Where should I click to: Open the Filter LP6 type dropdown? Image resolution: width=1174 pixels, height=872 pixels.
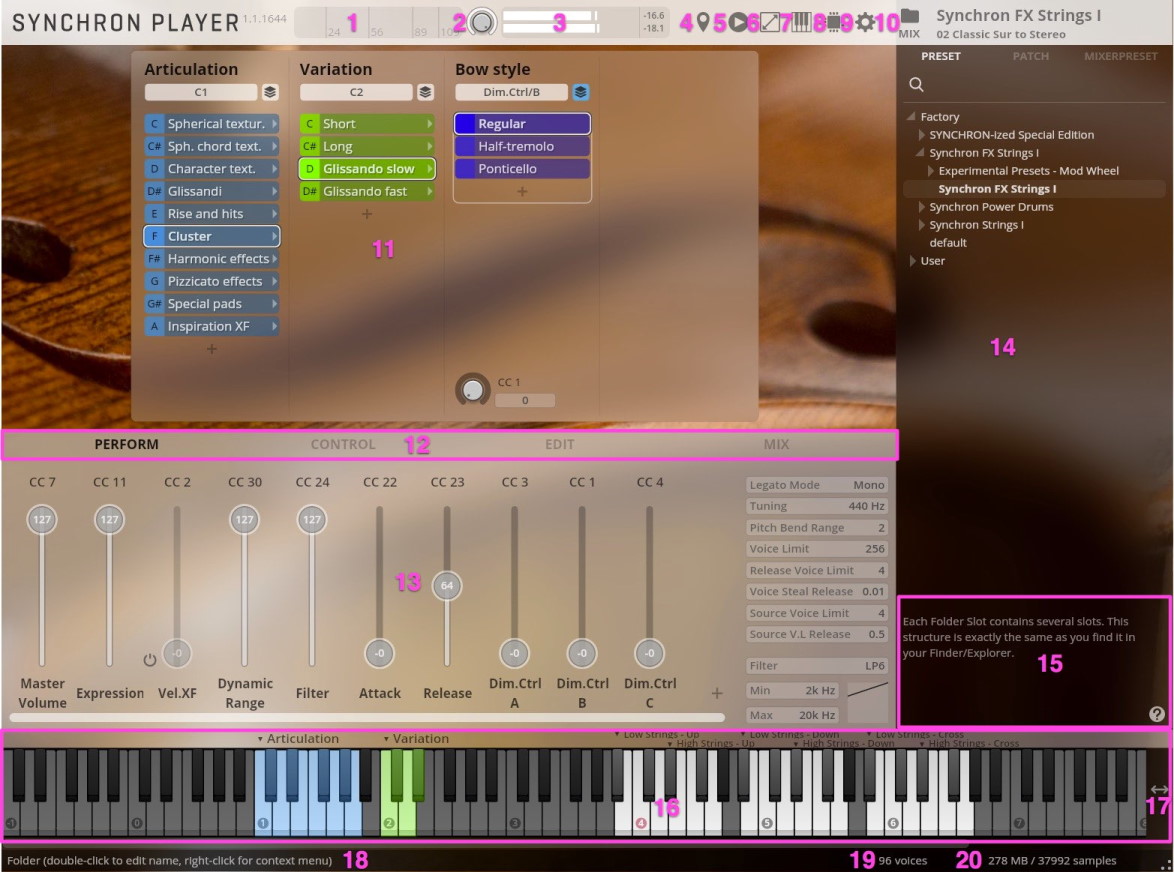(x=817, y=665)
